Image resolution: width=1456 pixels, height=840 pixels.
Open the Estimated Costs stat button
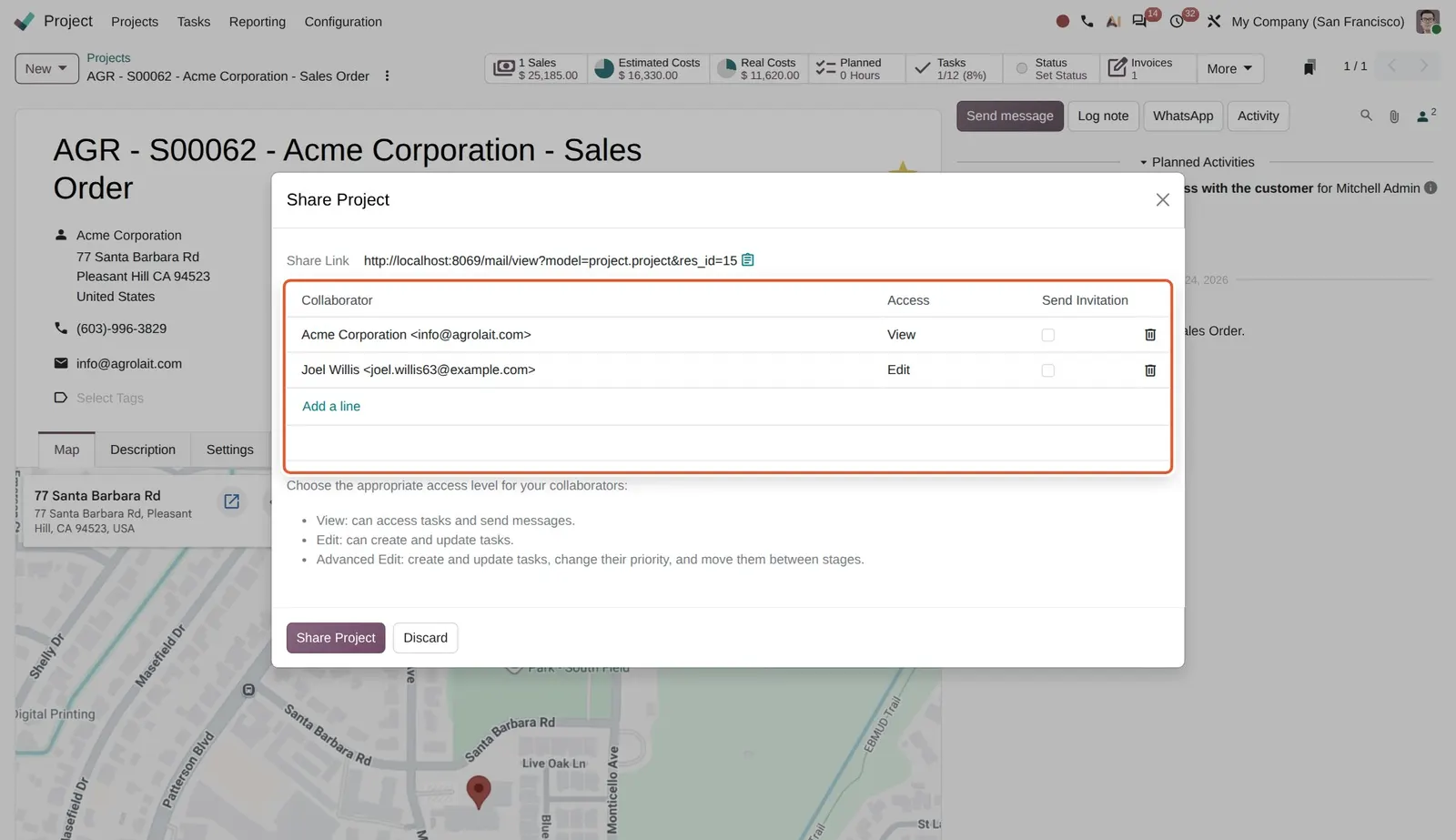coord(648,69)
